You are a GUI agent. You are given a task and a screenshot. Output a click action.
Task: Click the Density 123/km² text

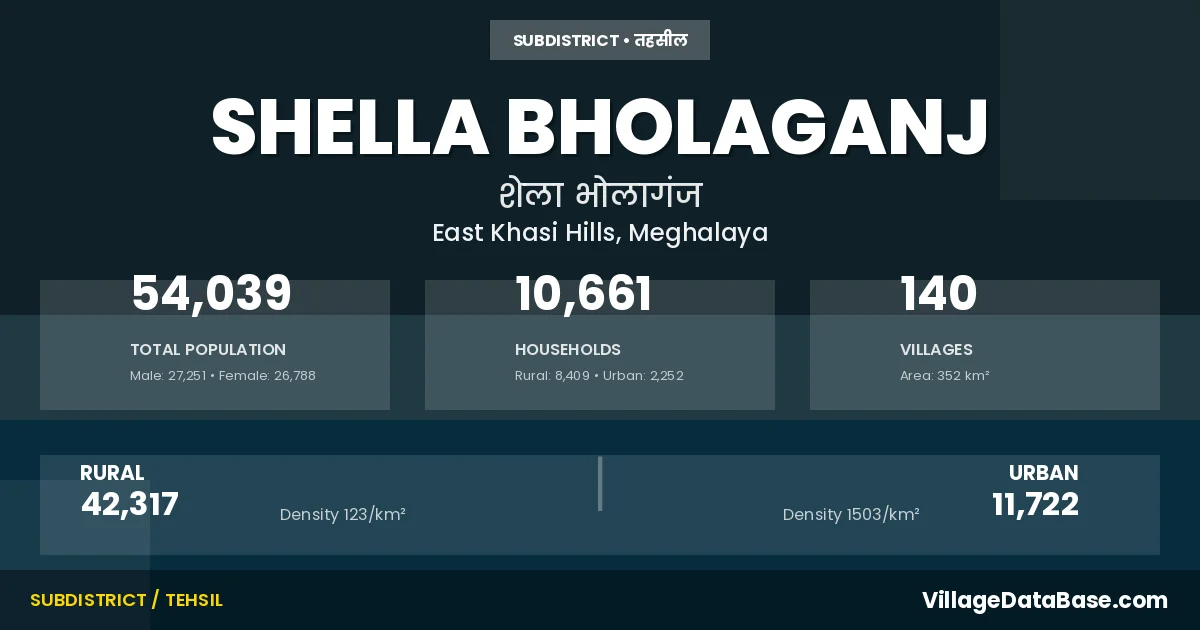(342, 515)
